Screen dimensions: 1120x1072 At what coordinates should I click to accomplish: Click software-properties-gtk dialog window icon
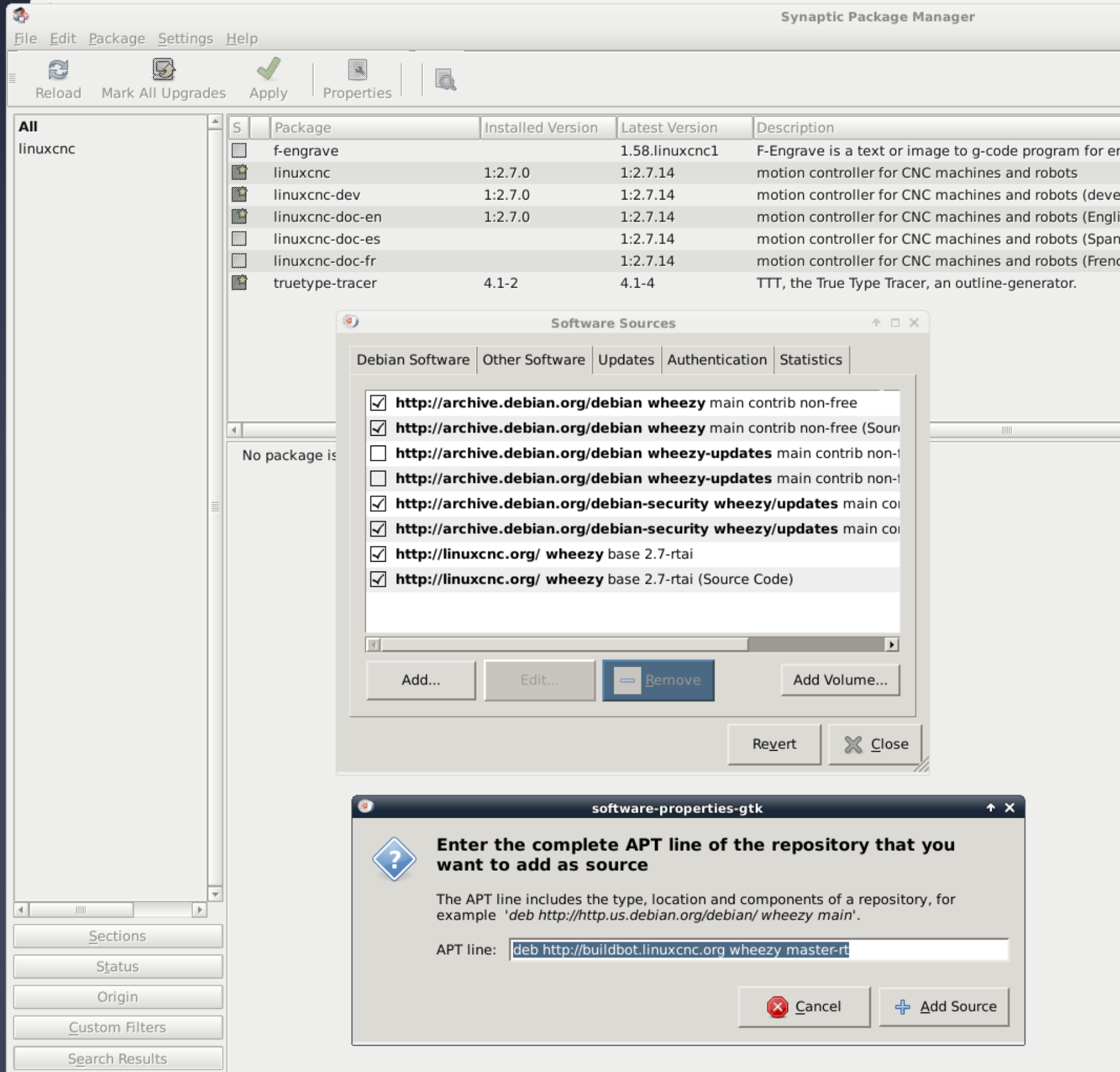366,807
